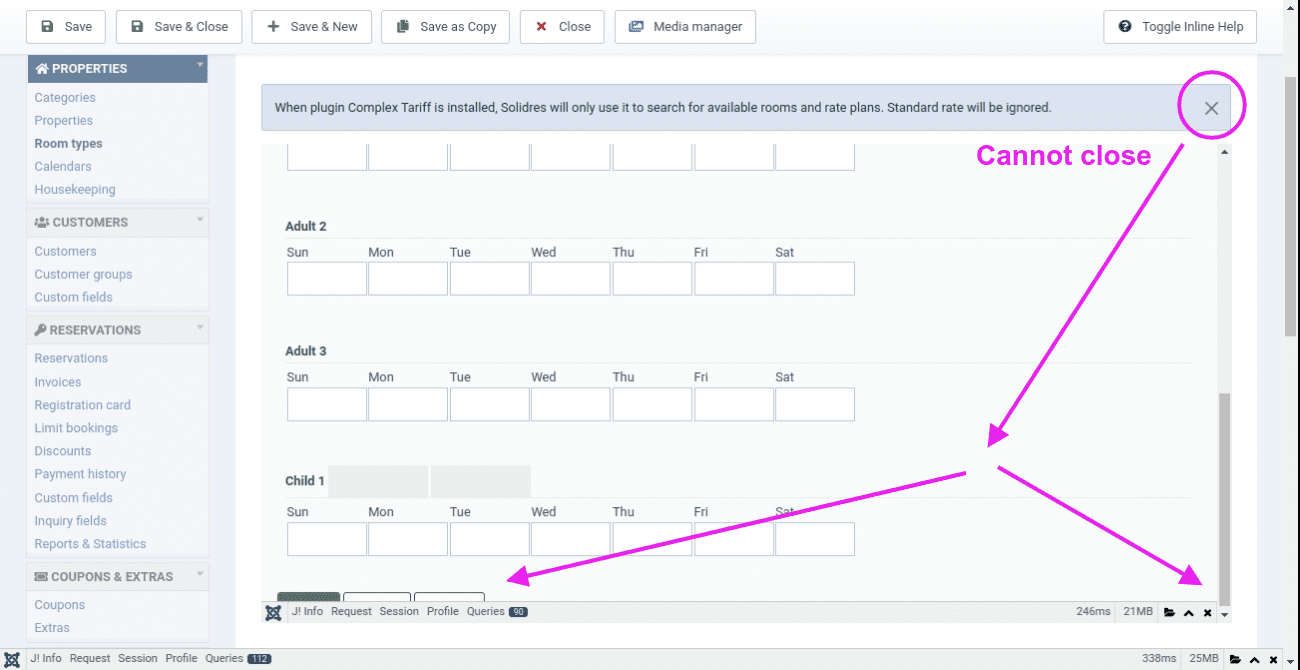
Task: Click the Adult 2 Sunday rate field
Action: pos(327,279)
